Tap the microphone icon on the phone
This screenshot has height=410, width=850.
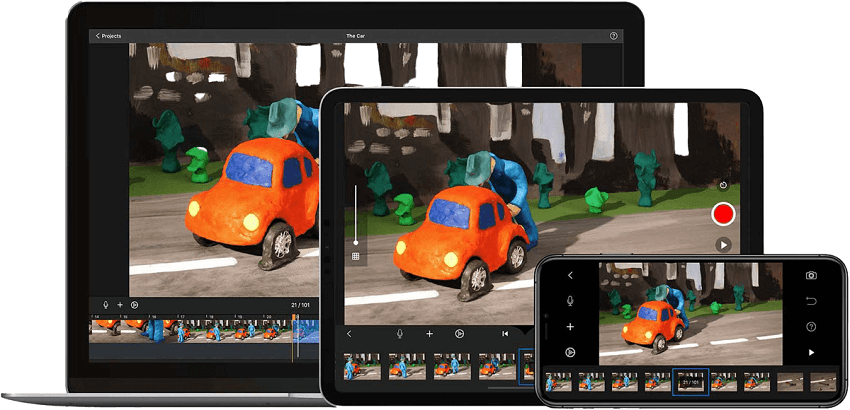tap(570, 300)
